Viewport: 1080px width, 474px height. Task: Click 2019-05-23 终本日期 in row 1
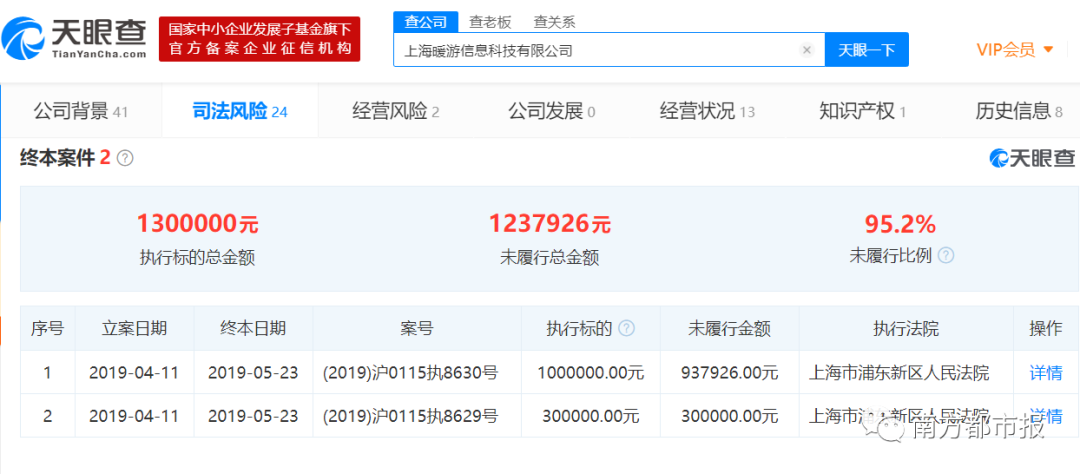coord(253,373)
